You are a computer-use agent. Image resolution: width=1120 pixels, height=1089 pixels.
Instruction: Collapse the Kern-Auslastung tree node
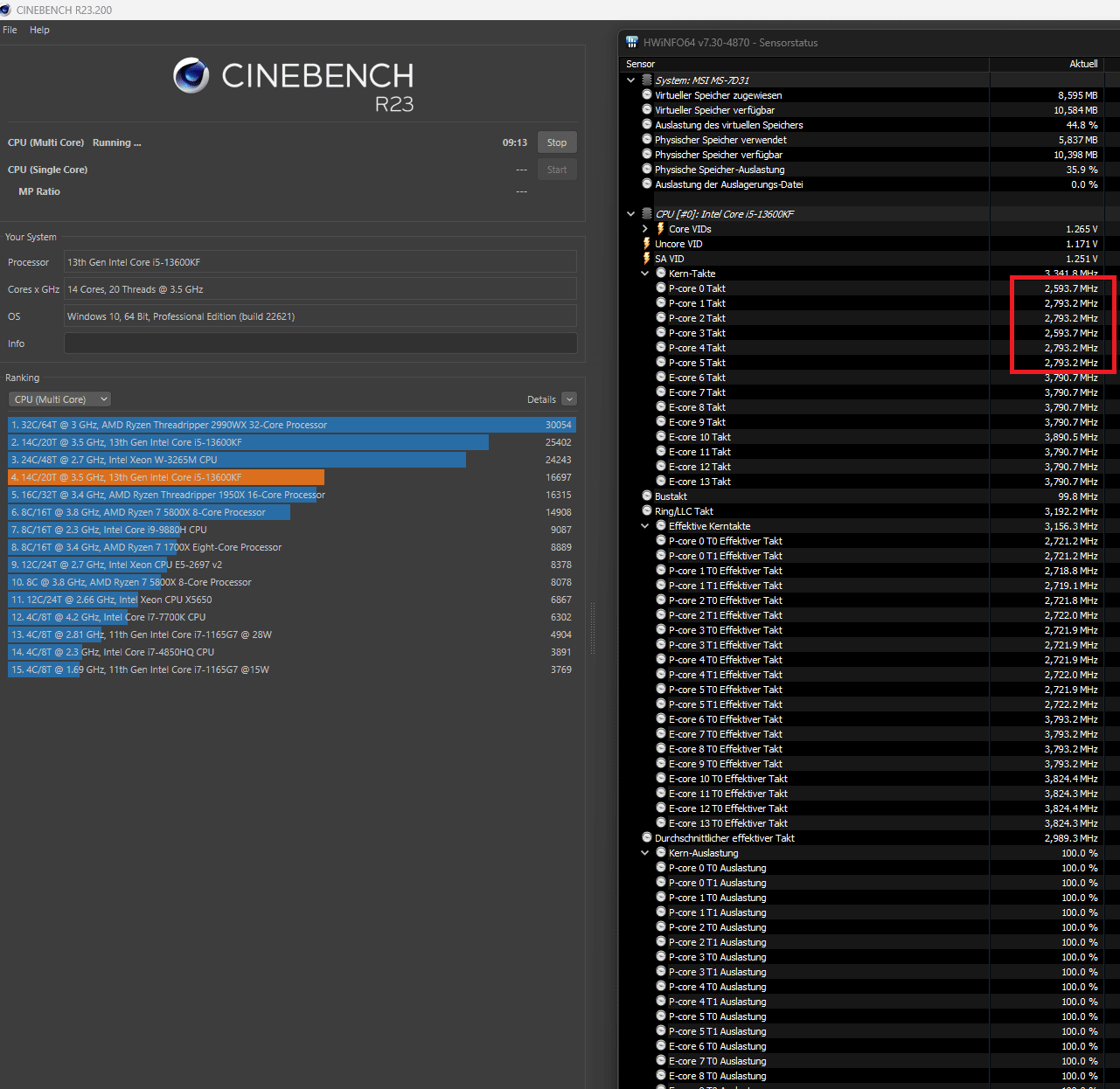coord(645,853)
